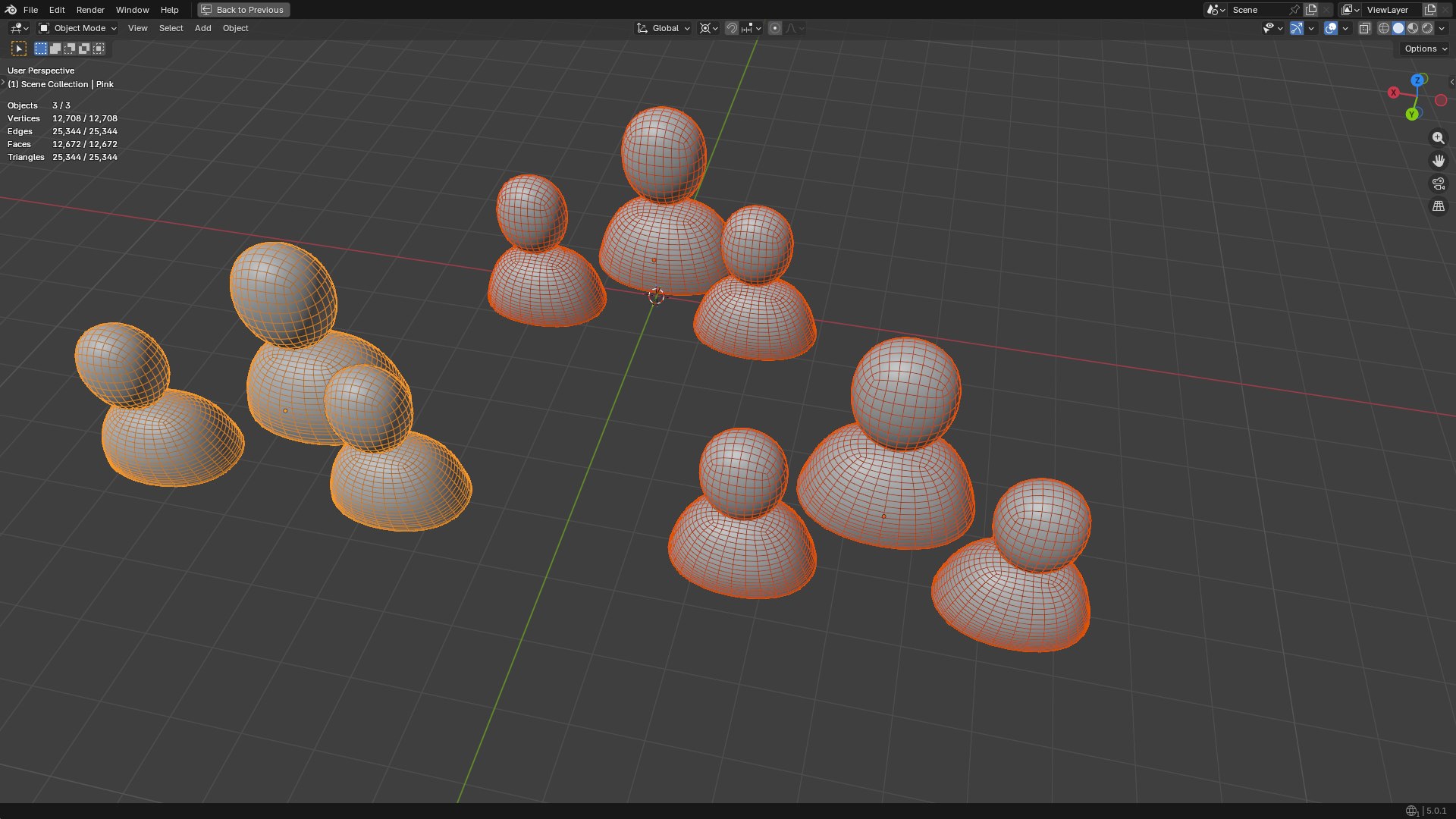Switch to Rendered viewport shading

(1427, 28)
